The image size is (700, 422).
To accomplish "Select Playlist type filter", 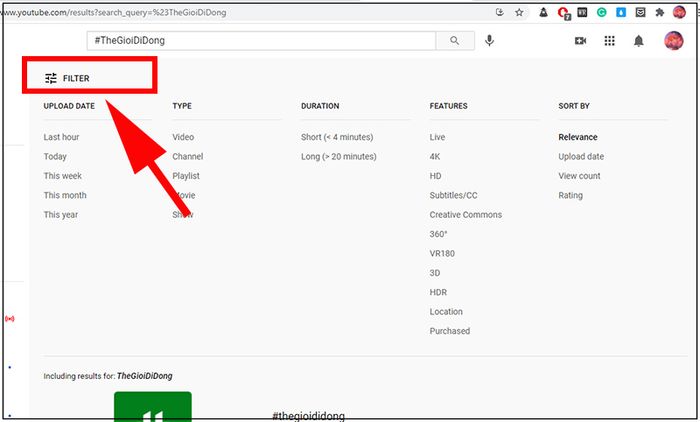I will click(x=186, y=176).
